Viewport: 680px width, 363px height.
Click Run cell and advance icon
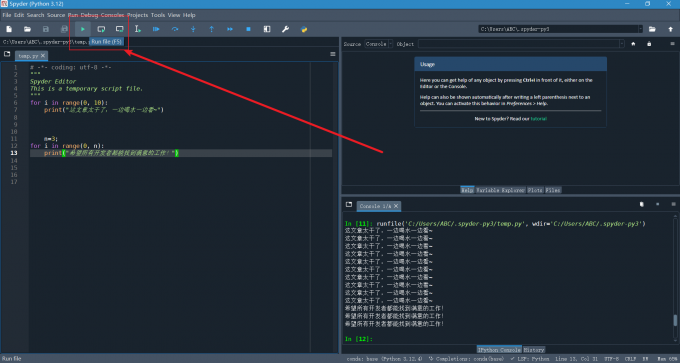(x=120, y=29)
